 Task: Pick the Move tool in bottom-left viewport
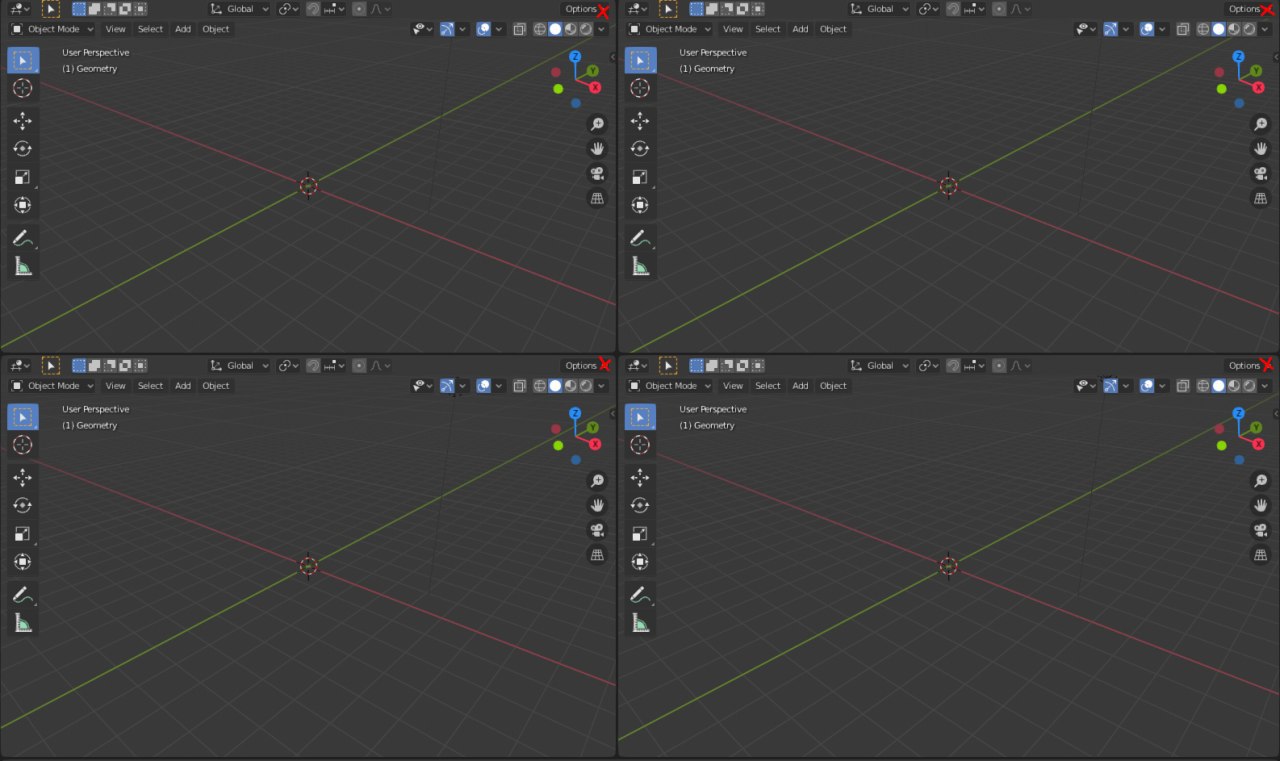[23, 478]
